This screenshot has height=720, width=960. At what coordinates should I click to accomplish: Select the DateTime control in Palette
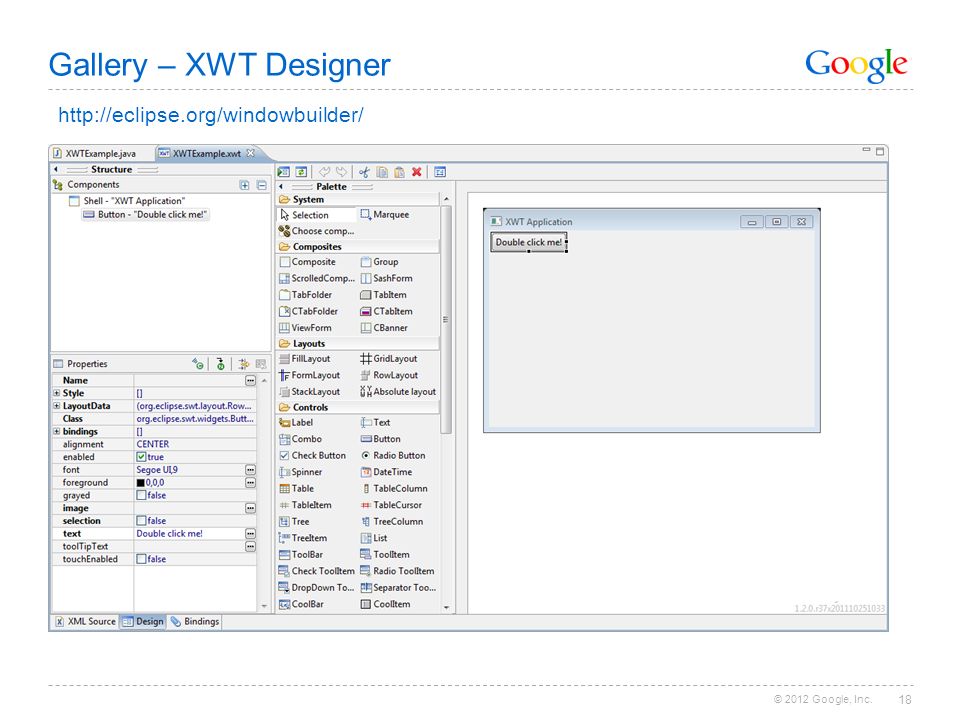click(x=386, y=472)
